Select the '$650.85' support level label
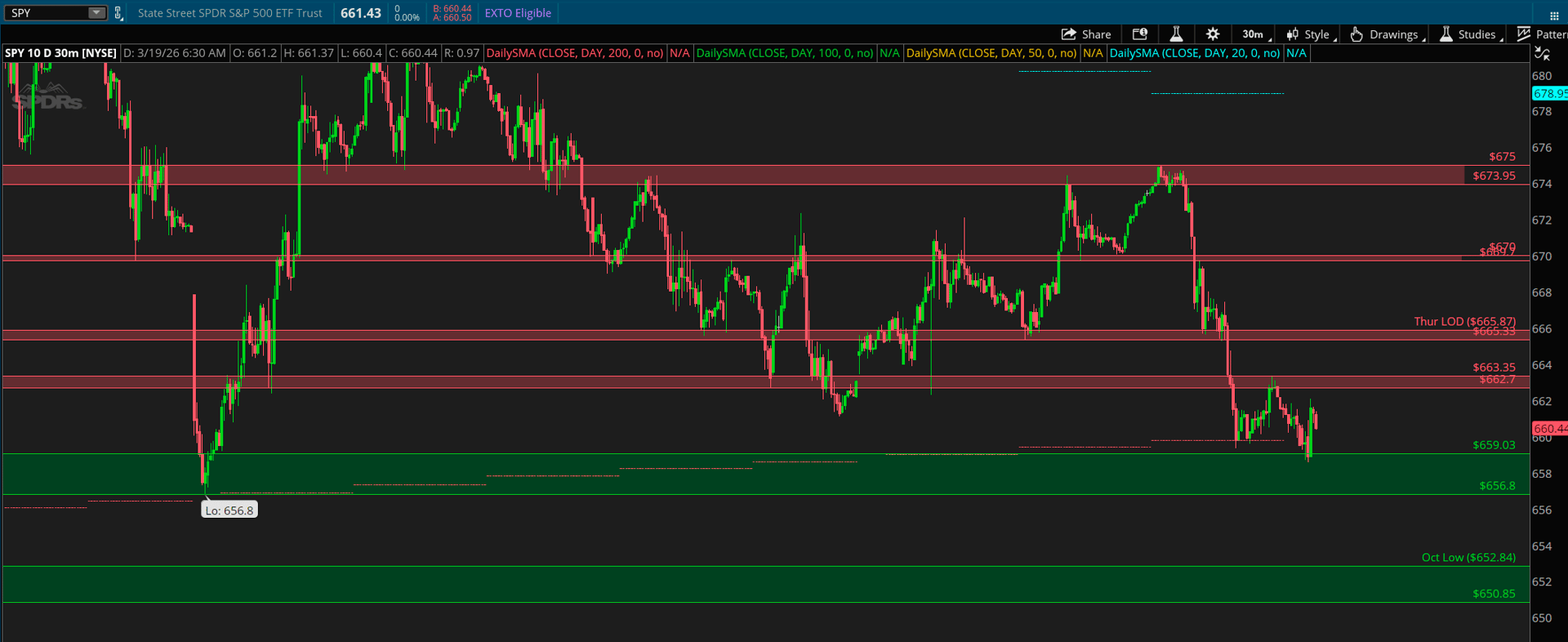This screenshot has height=642, width=1568. (x=1494, y=594)
